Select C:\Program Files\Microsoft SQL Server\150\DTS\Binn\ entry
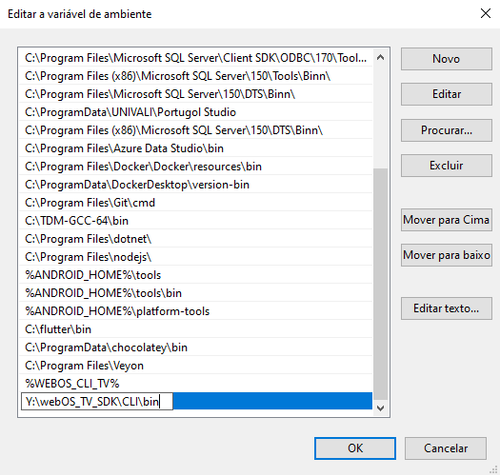The height and width of the screenshot is (475, 500). coord(196,94)
